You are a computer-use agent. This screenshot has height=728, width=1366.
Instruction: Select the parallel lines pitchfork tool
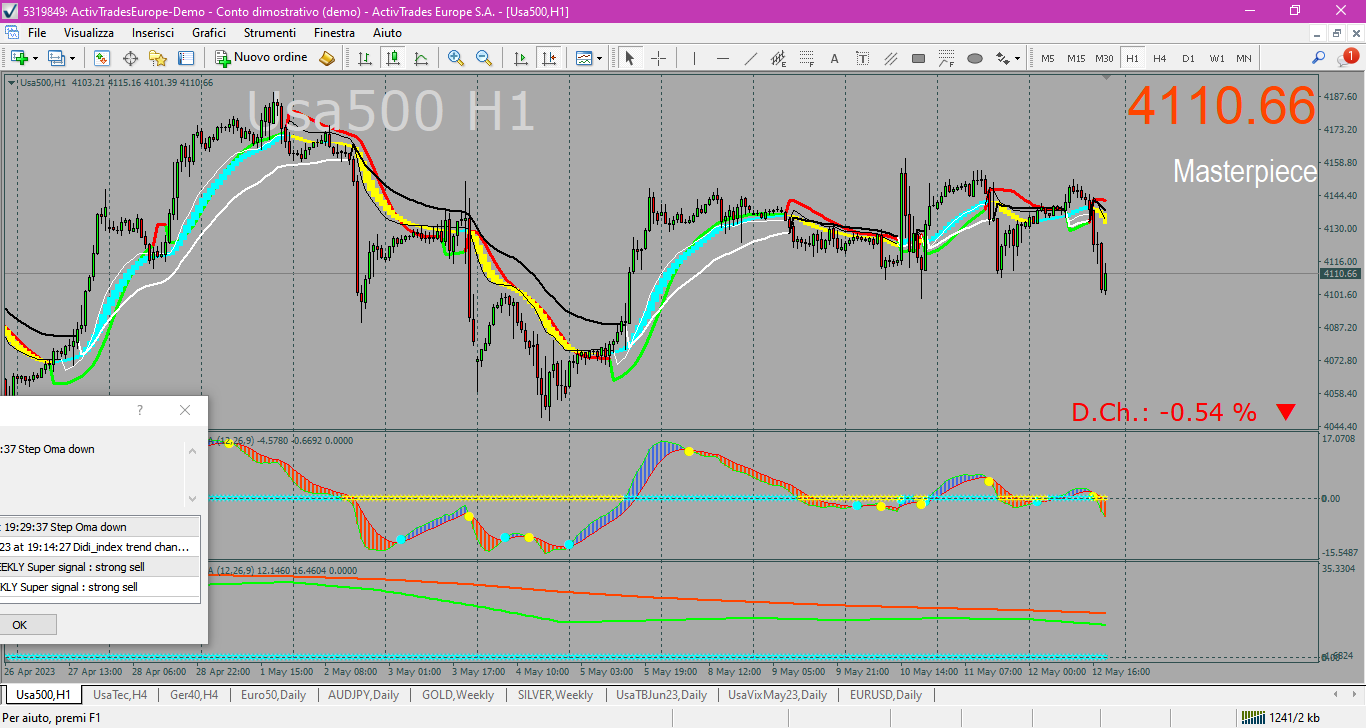(x=890, y=58)
